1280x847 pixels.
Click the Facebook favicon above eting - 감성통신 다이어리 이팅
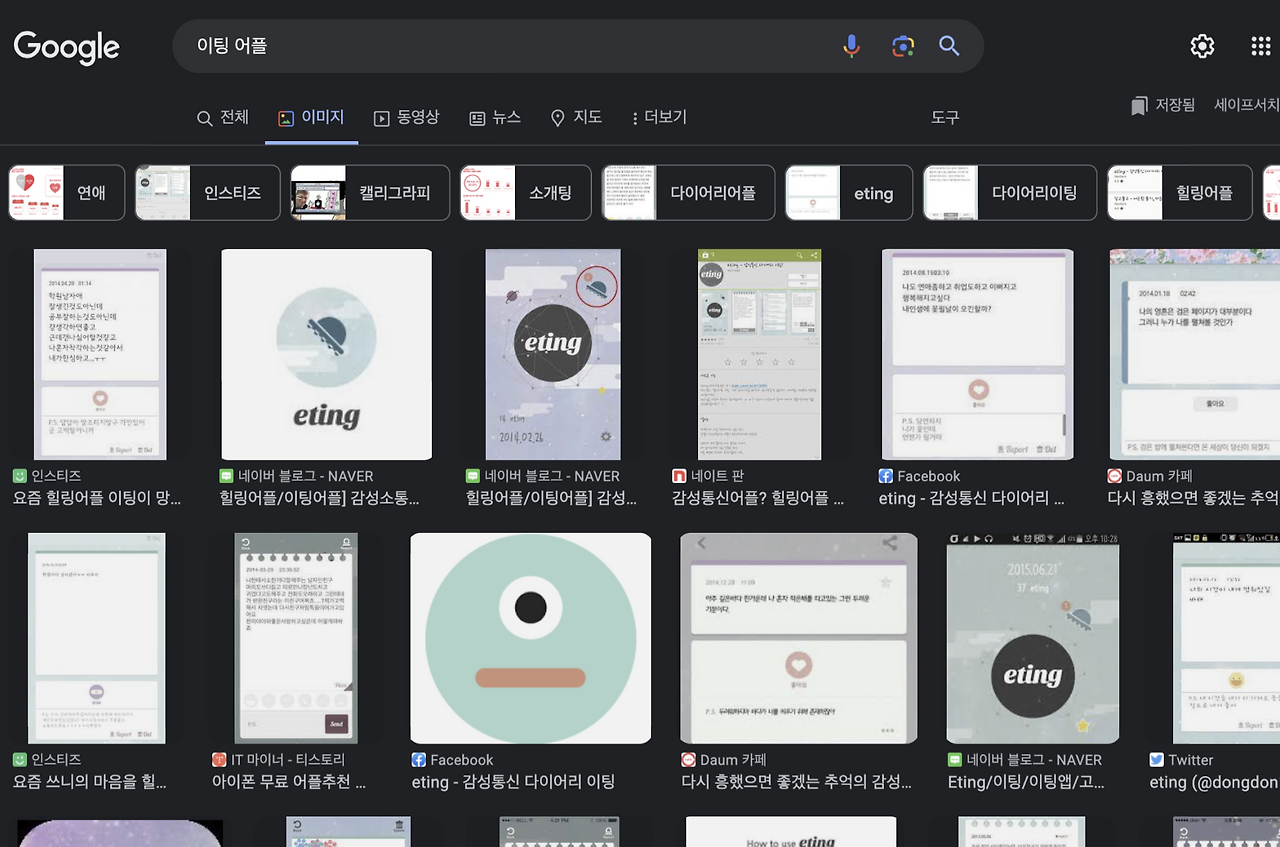coord(419,760)
